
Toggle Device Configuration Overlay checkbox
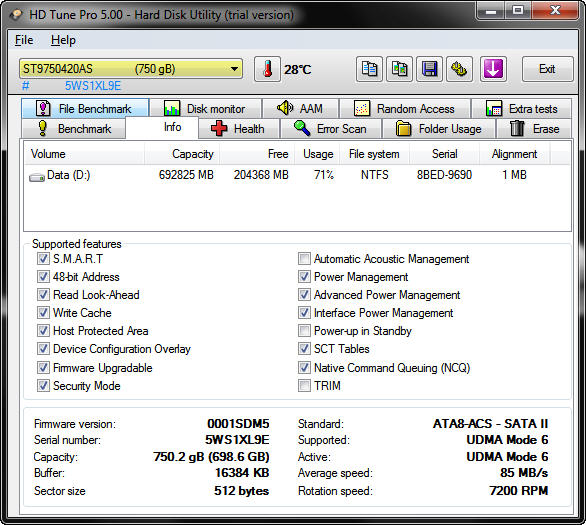[43, 349]
